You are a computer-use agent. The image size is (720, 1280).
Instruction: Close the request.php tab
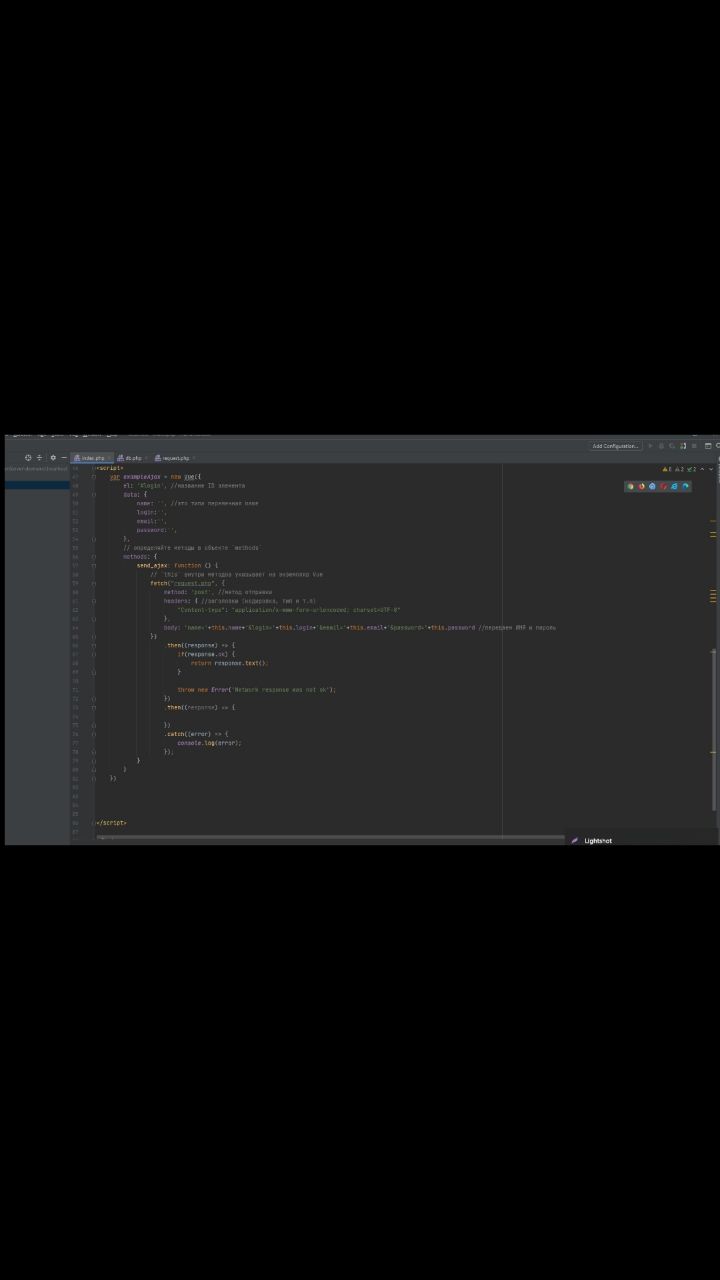click(x=193, y=458)
